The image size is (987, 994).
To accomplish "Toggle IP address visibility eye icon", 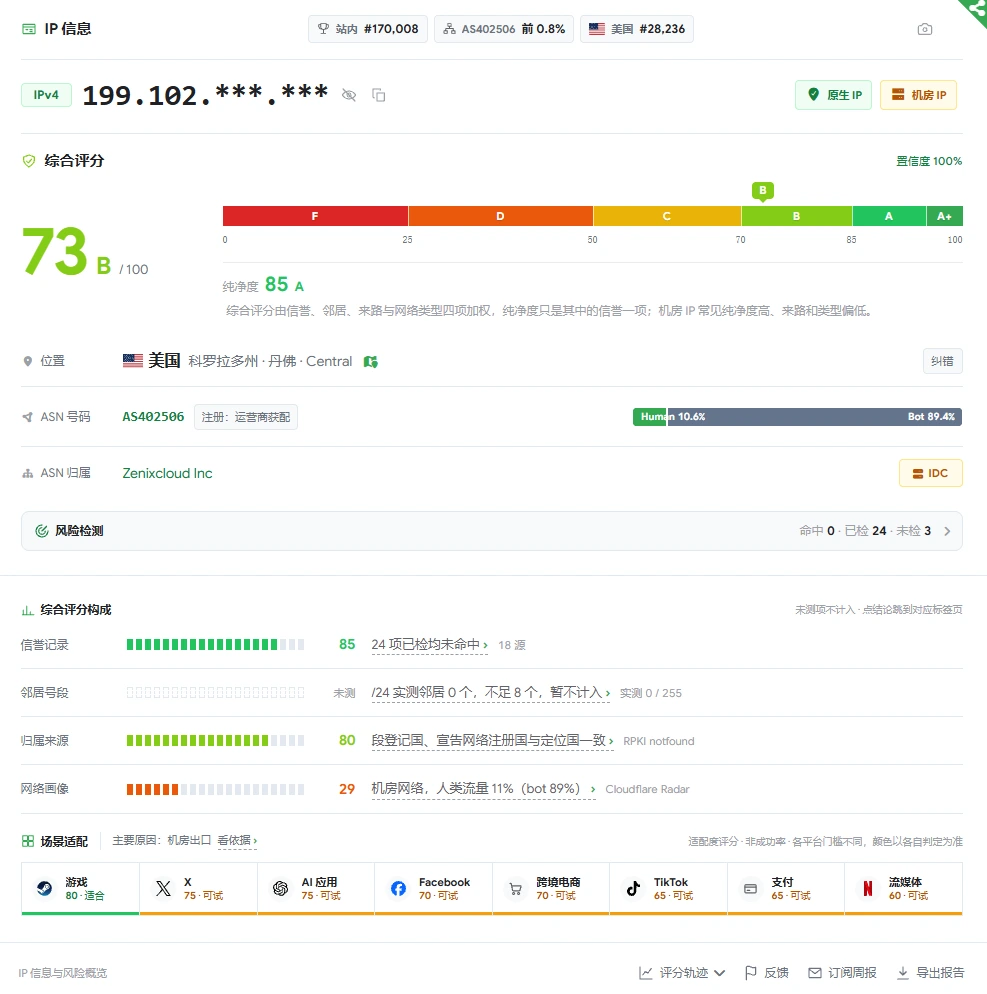I will click(x=349, y=95).
